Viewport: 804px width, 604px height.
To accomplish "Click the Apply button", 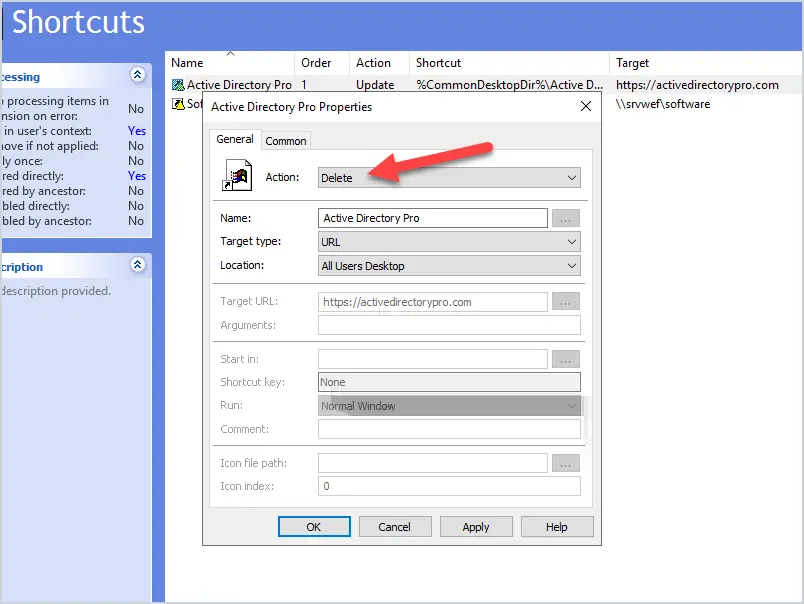I will click(476, 527).
